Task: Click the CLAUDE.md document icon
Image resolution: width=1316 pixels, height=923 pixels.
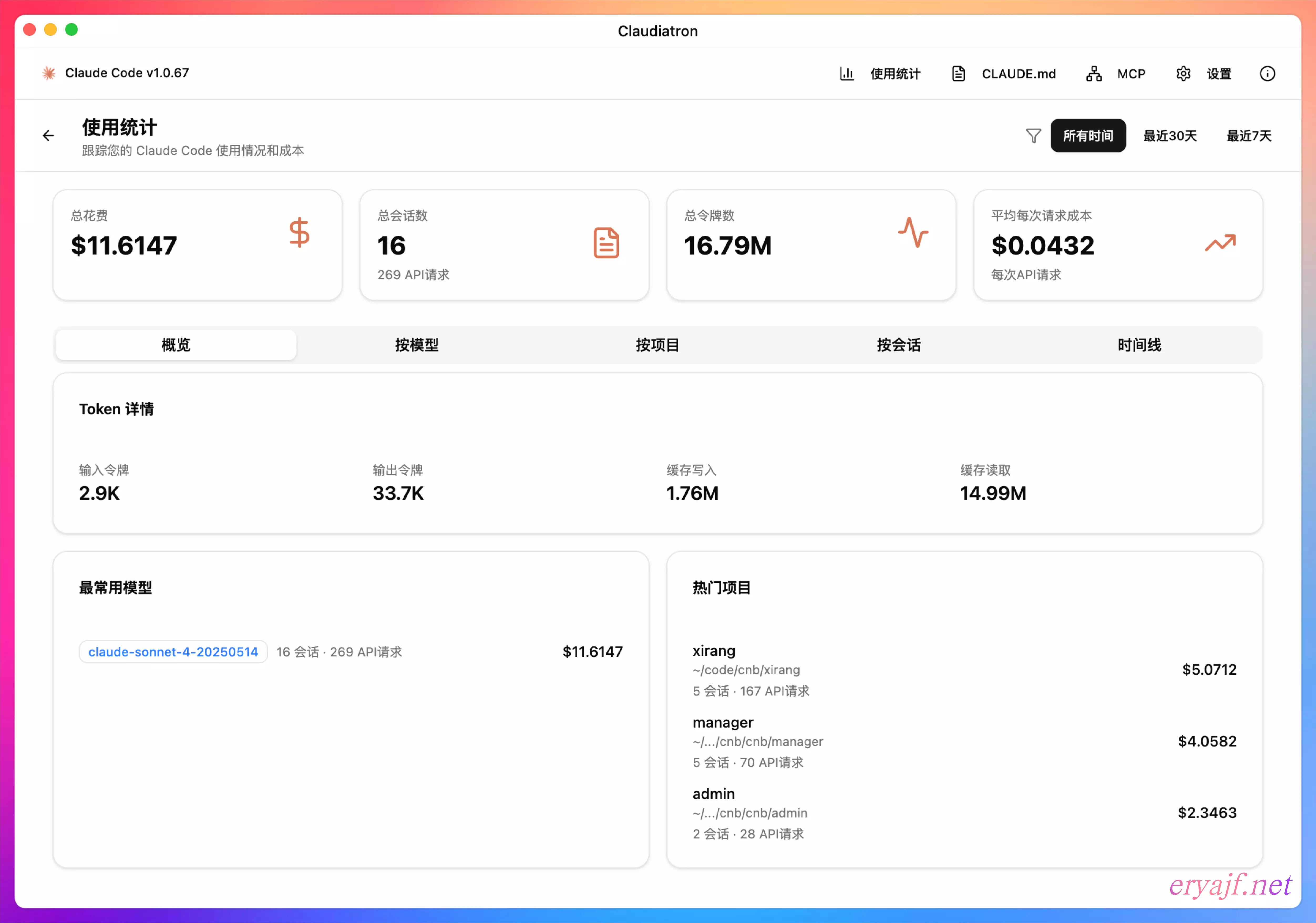Action: (958, 73)
